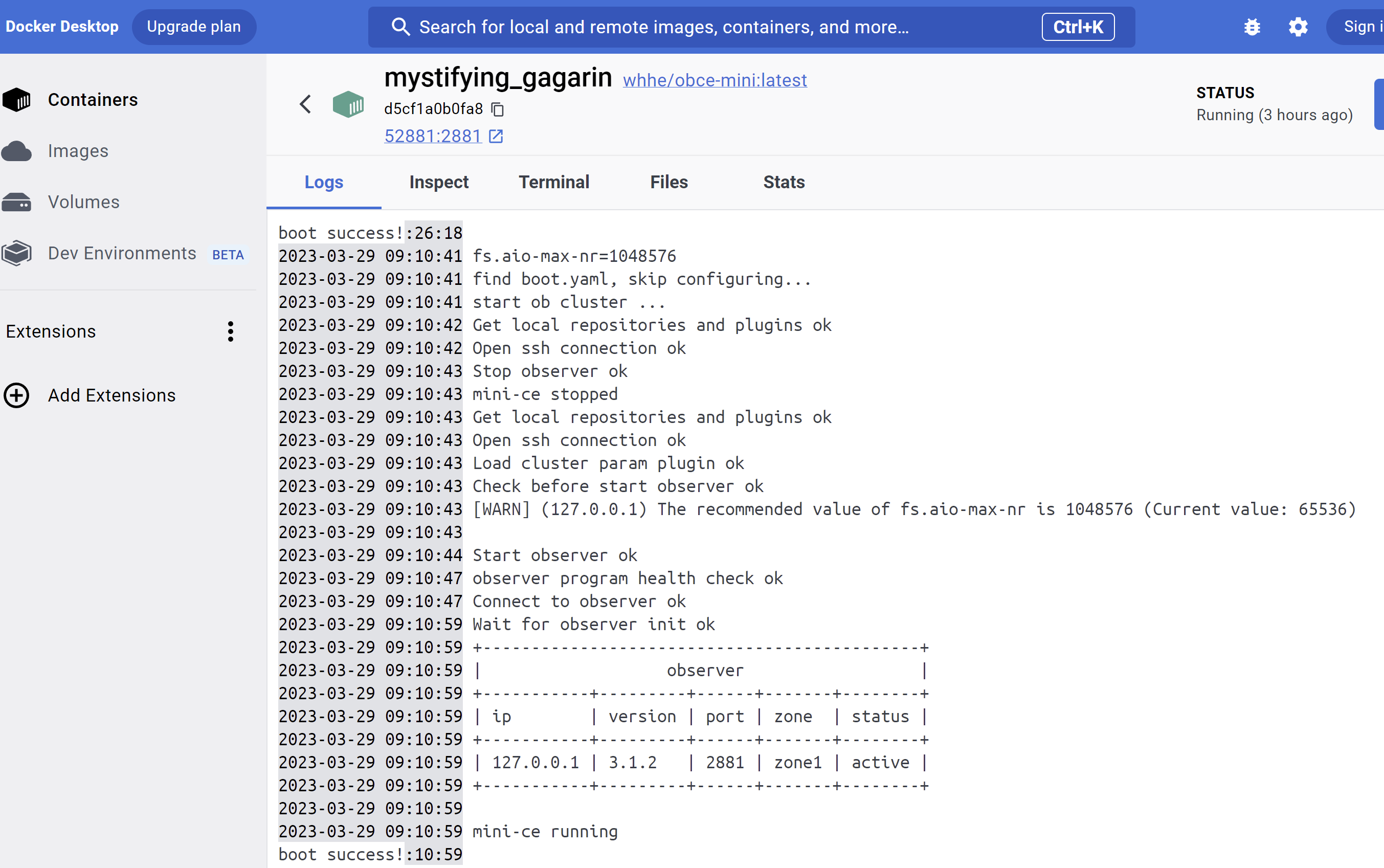Click the Images cloud icon in sidebar
This screenshot has height=868, width=1384.
pos(17,151)
